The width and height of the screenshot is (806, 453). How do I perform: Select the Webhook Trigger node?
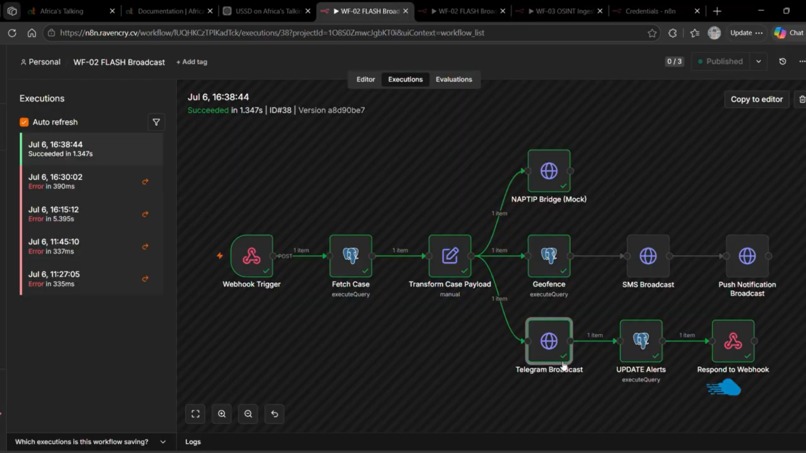point(251,256)
